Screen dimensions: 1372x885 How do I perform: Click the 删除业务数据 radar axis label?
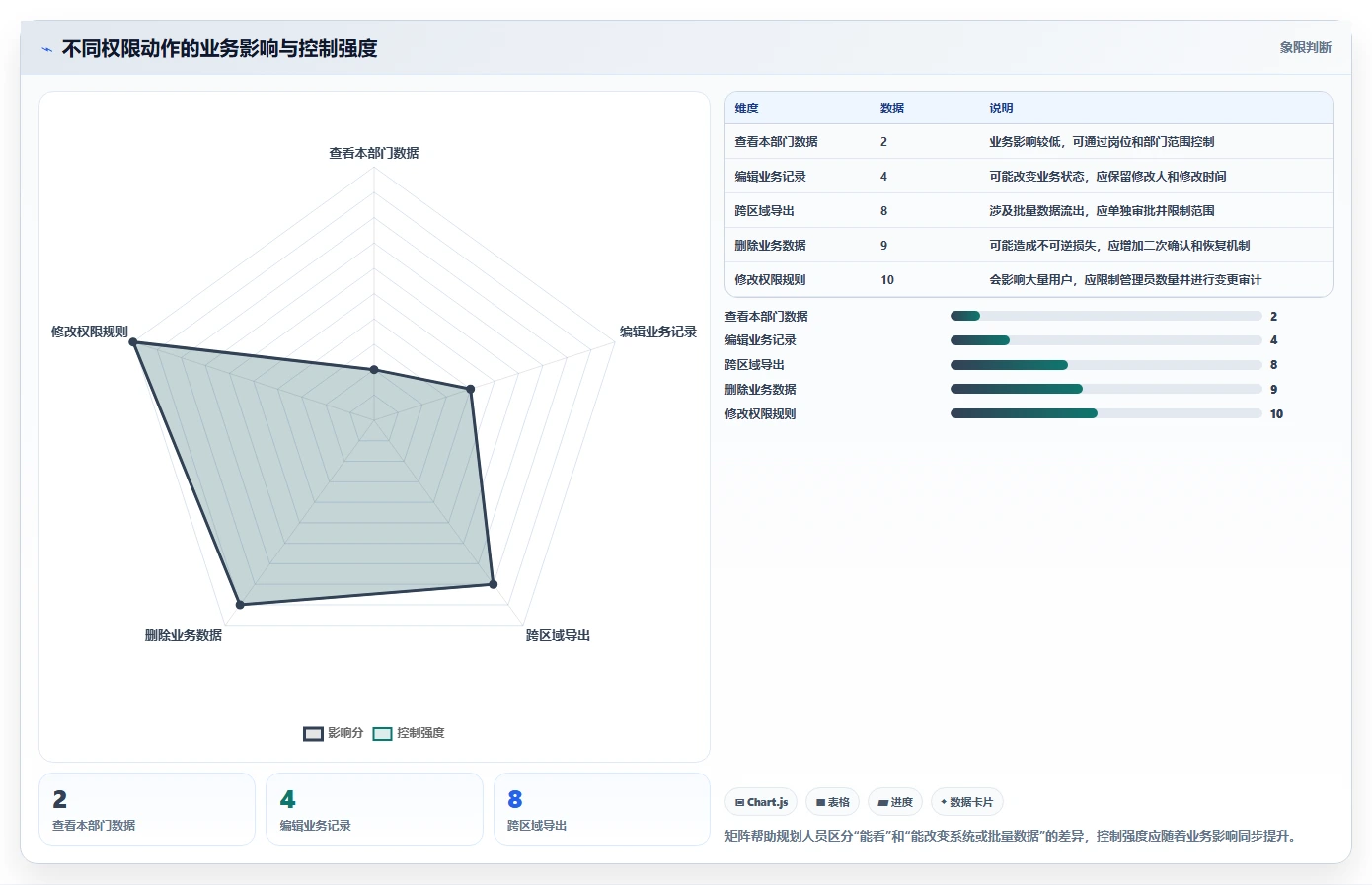click(x=184, y=635)
